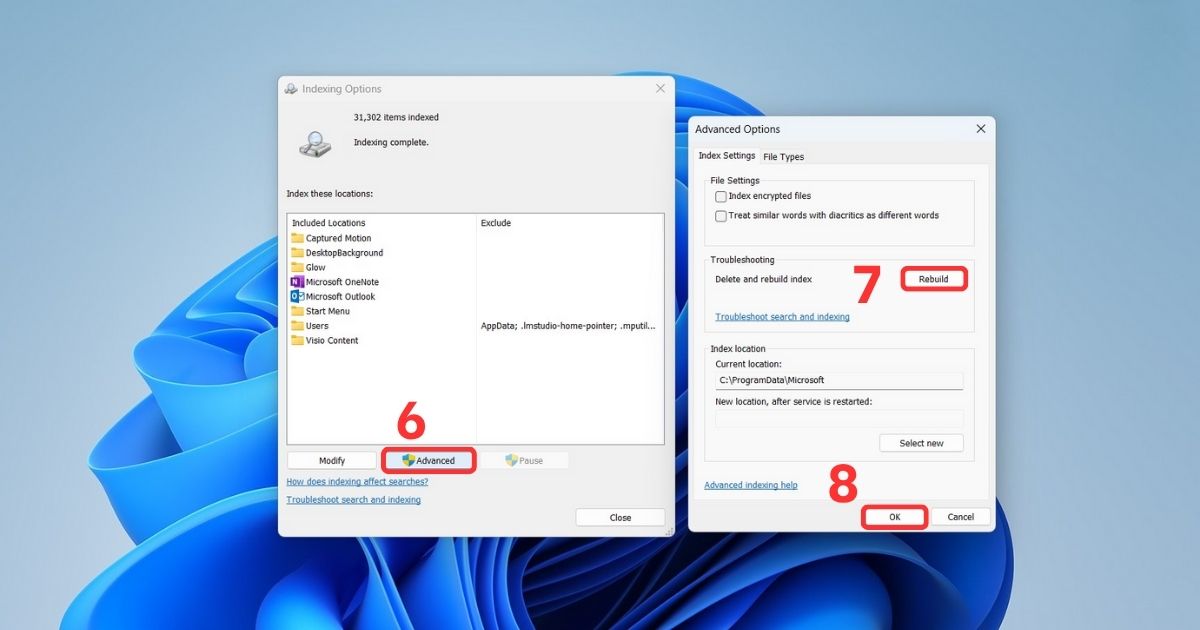Click the Start Menu folder icon
The height and width of the screenshot is (630, 1200).
click(299, 310)
